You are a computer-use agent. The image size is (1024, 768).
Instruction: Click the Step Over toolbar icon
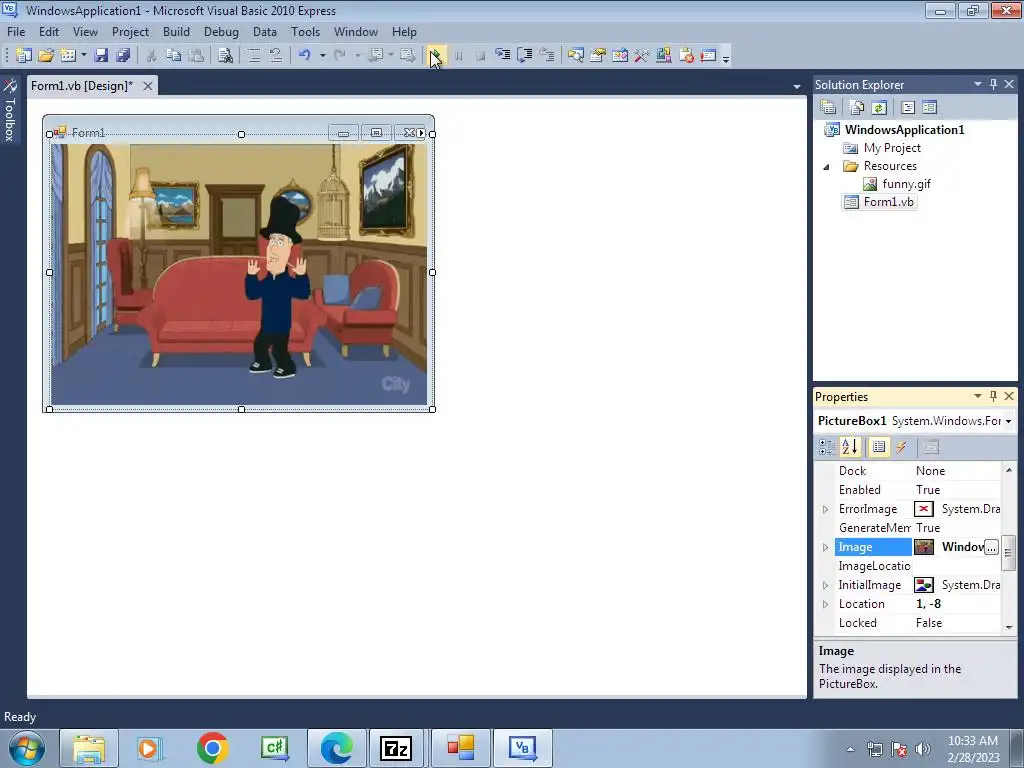pos(524,56)
